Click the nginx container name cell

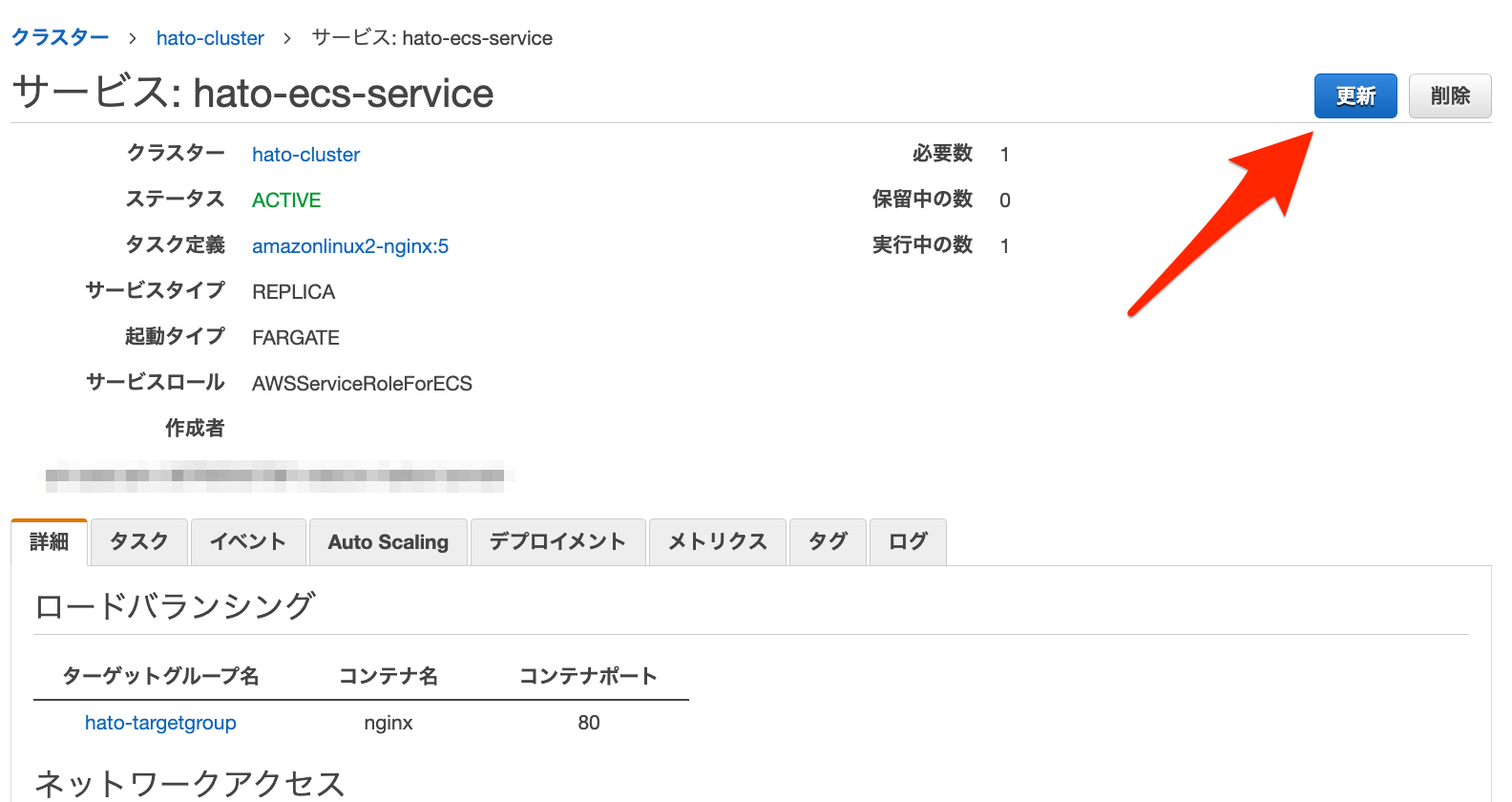tap(388, 723)
